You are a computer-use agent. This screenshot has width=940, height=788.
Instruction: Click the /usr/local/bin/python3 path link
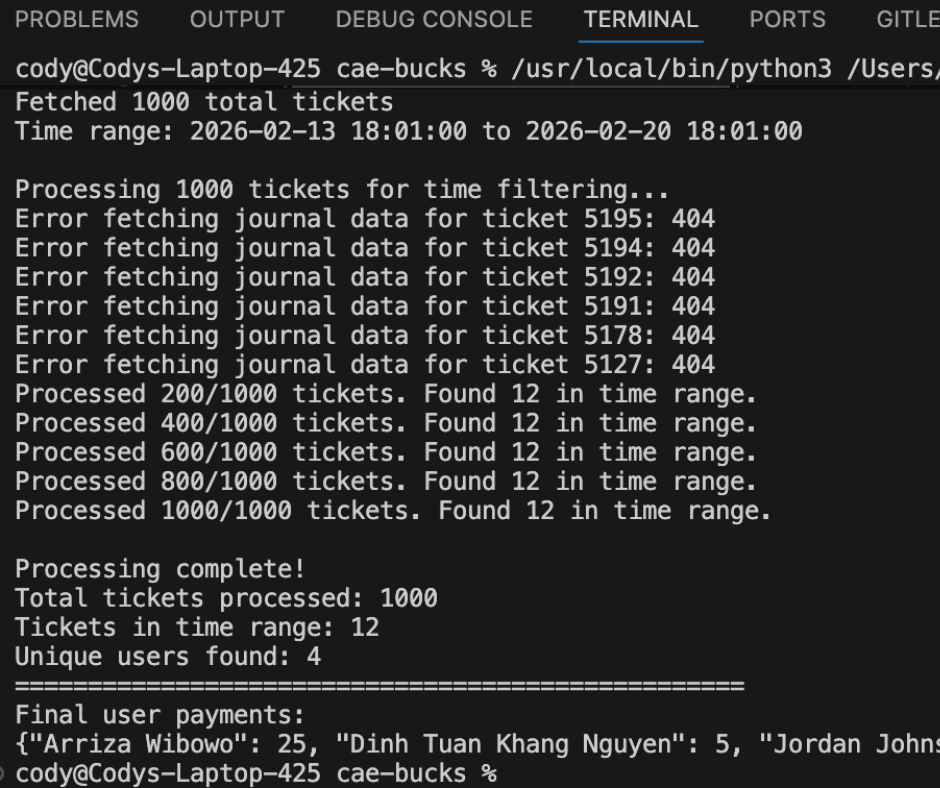click(x=671, y=69)
